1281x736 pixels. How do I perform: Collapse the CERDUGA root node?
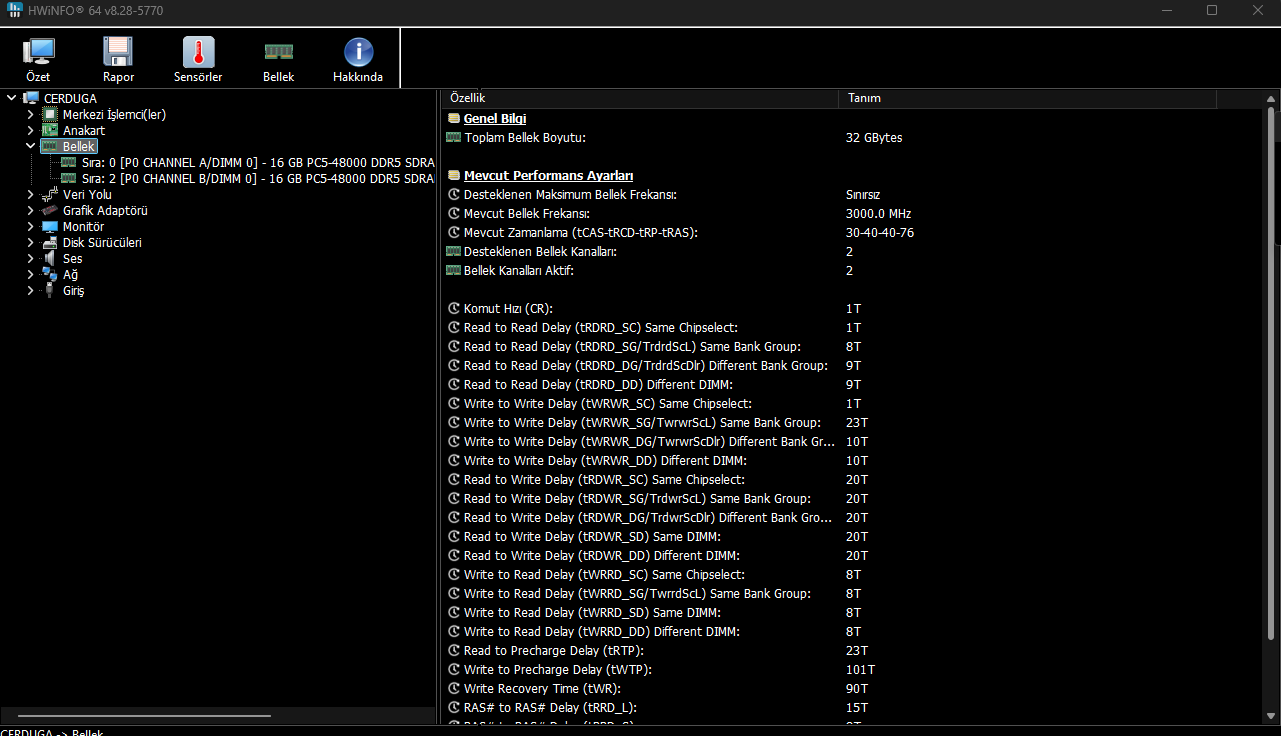pos(11,98)
